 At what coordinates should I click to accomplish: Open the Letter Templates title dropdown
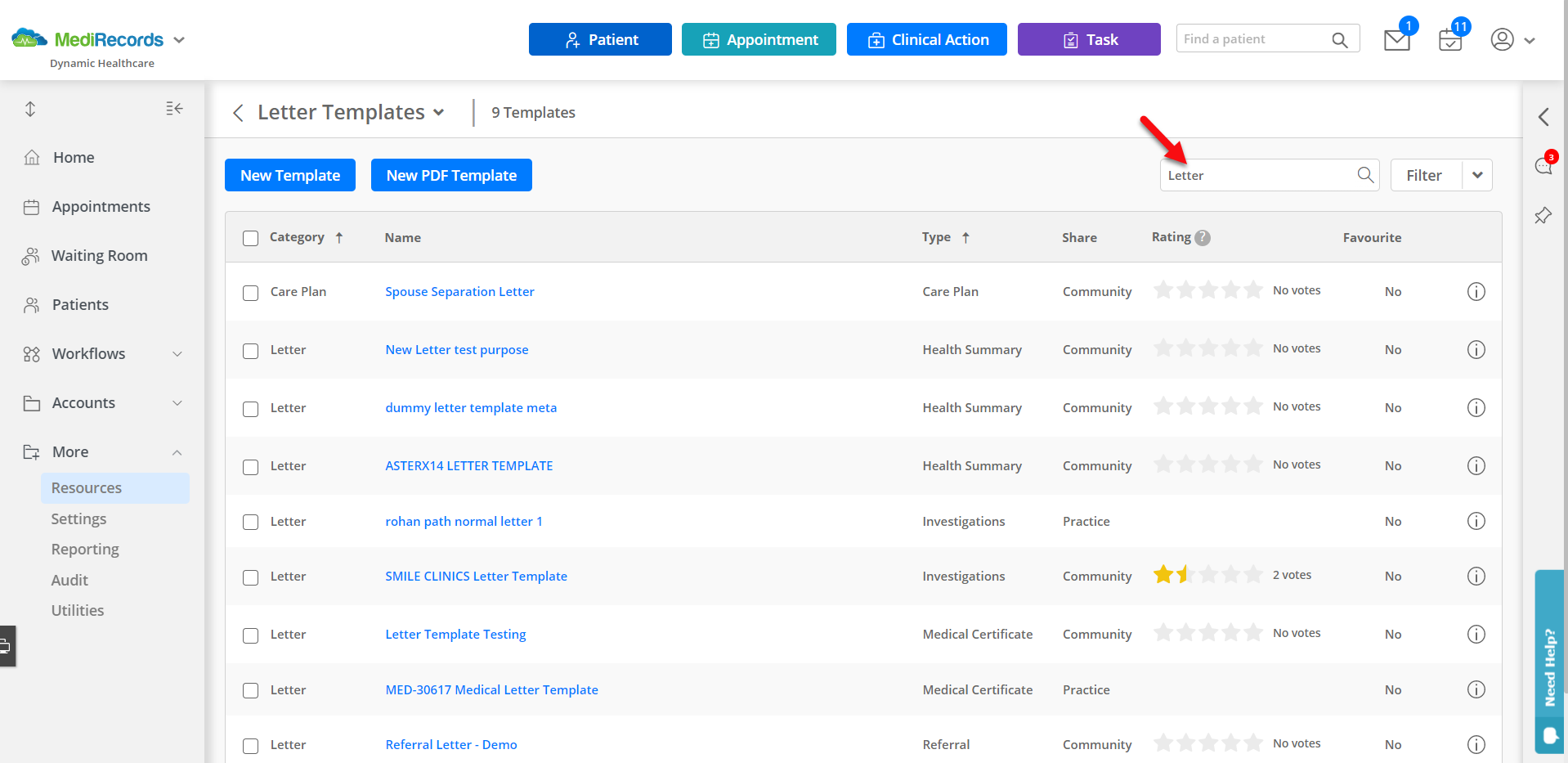click(x=439, y=113)
